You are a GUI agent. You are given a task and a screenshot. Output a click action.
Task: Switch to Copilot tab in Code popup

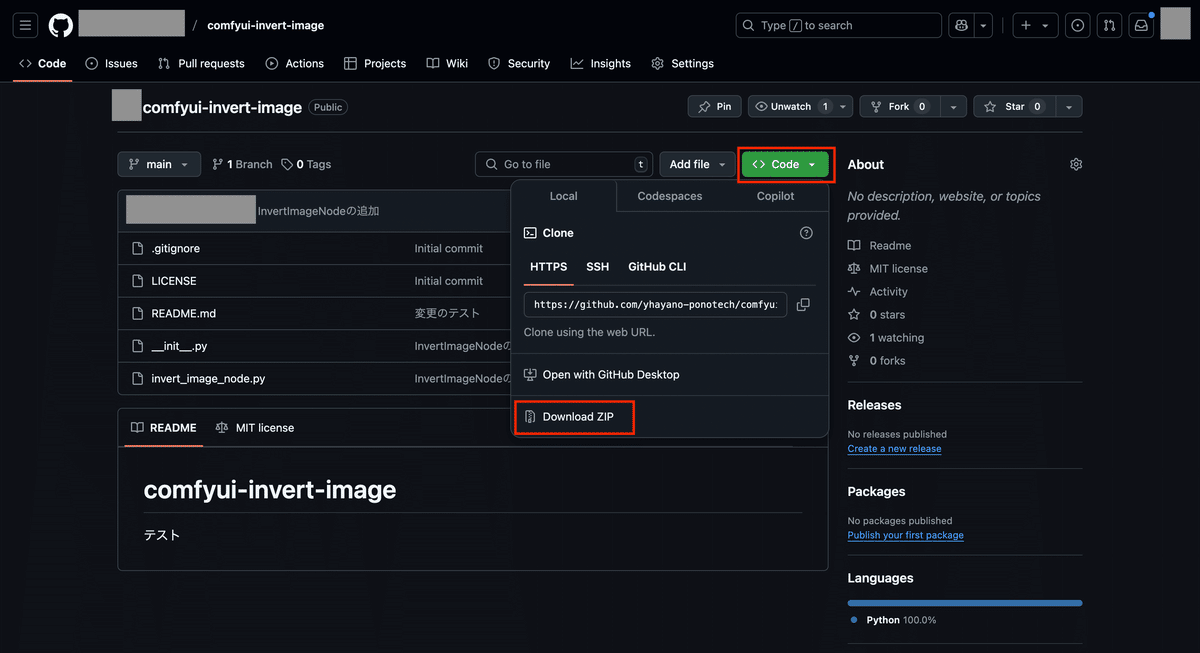pyautogui.click(x=775, y=196)
